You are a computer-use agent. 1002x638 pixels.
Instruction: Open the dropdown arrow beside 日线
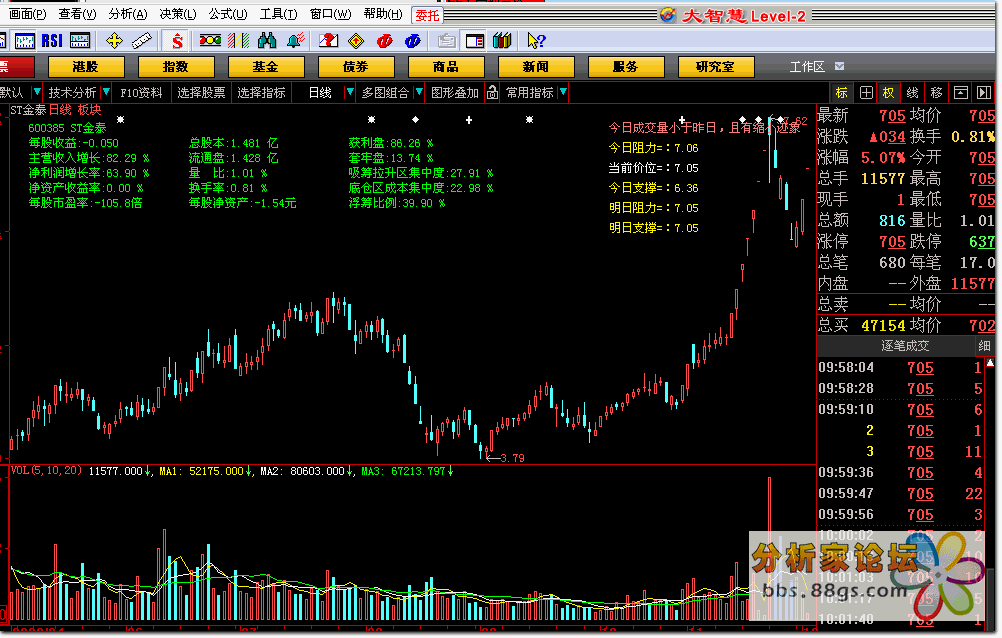350,93
